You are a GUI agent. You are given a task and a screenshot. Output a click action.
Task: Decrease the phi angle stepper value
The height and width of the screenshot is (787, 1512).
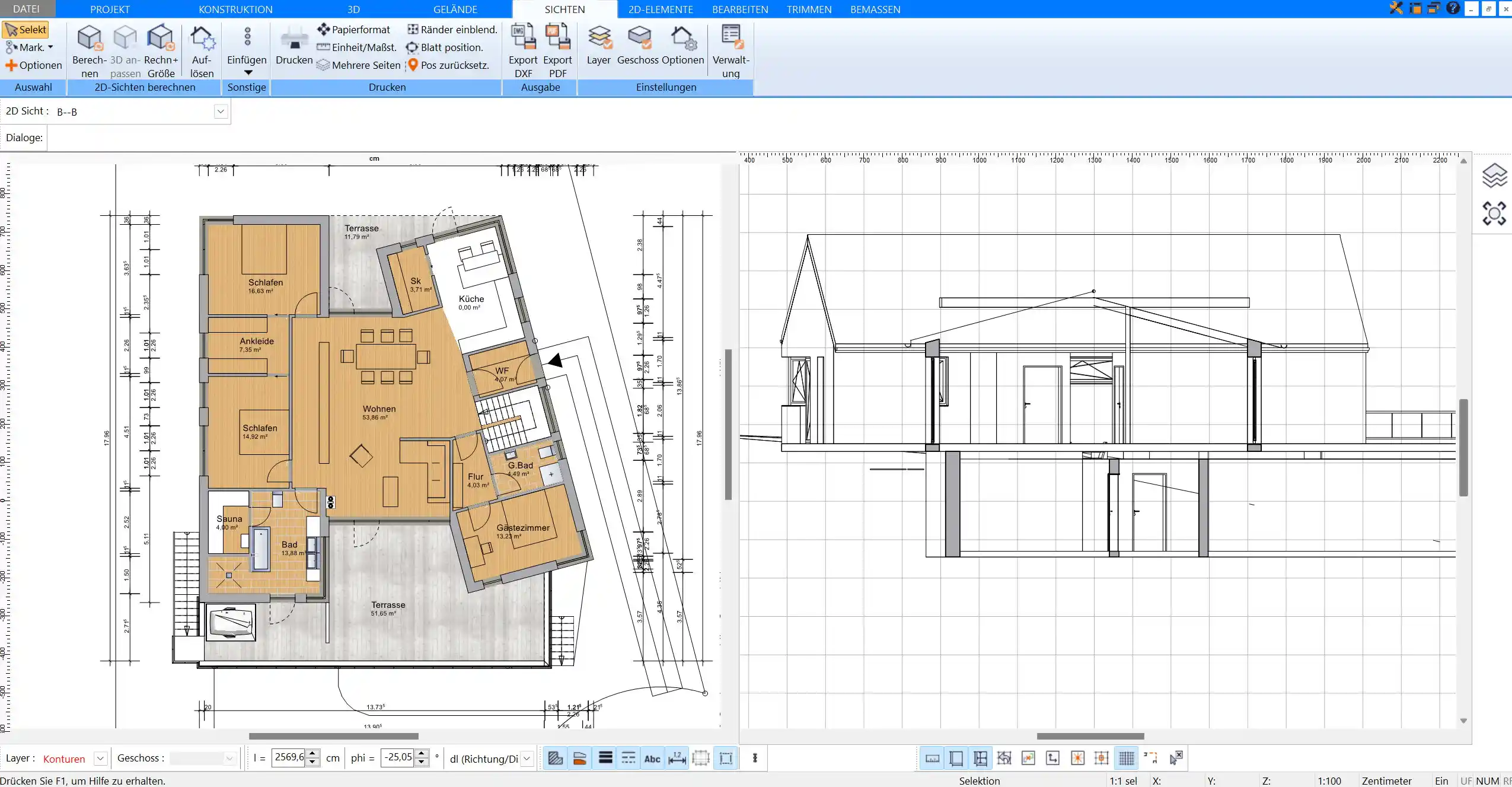click(x=422, y=762)
